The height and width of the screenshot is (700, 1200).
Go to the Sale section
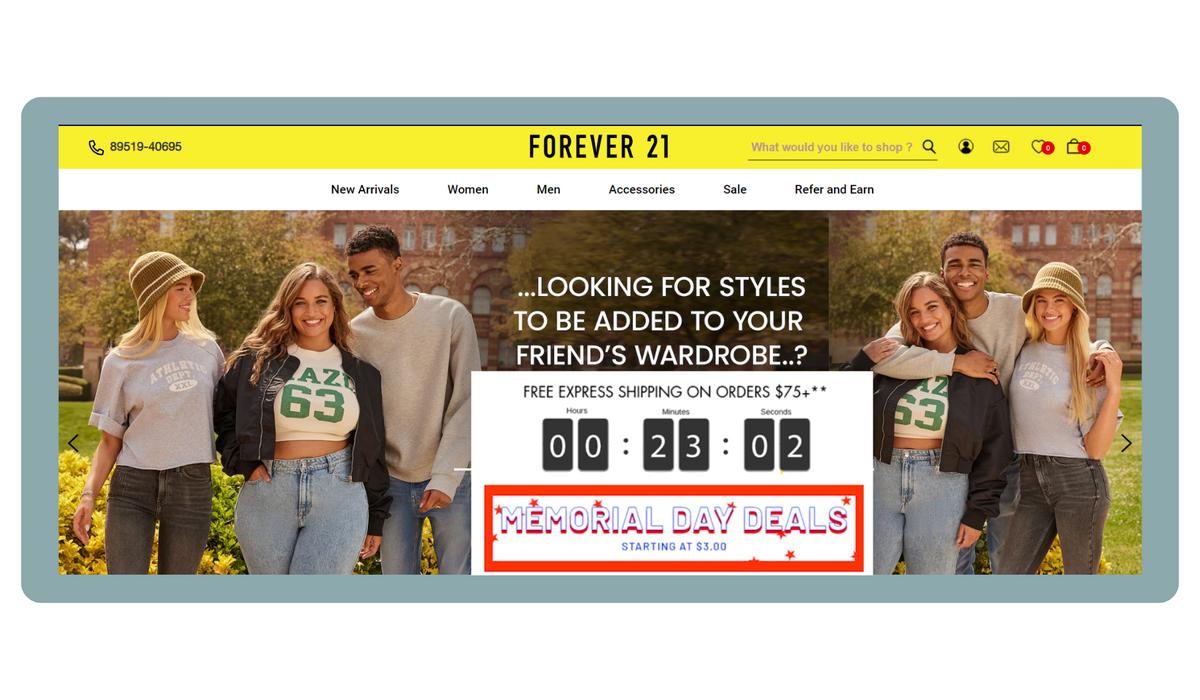point(735,189)
